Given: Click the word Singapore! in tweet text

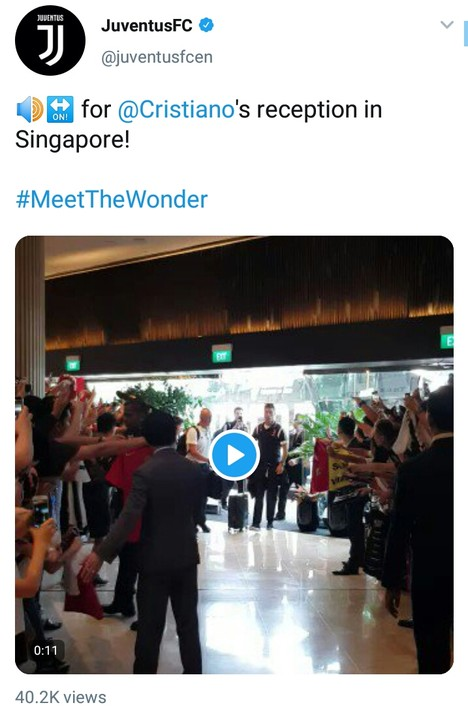Looking at the screenshot, I should tap(73, 140).
